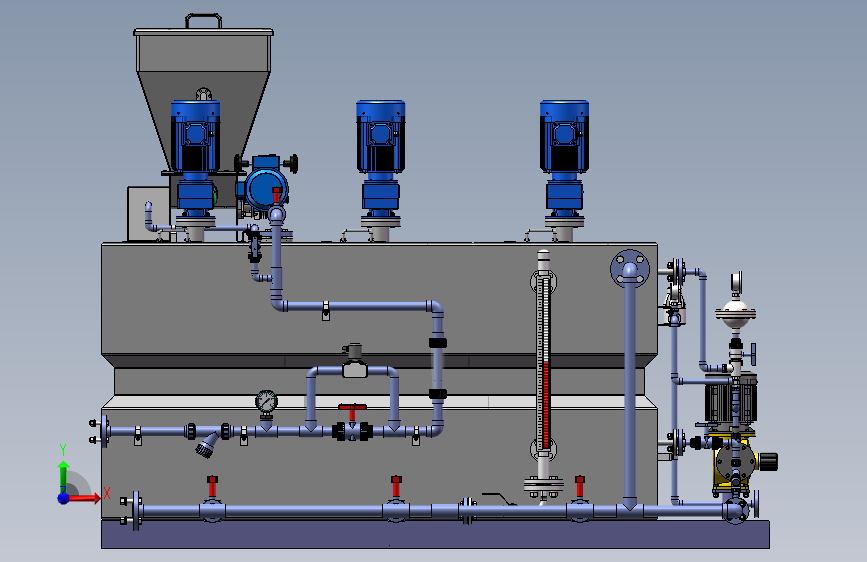
Task: Select the transparent sight tube with black couplings
Action: (437, 368)
